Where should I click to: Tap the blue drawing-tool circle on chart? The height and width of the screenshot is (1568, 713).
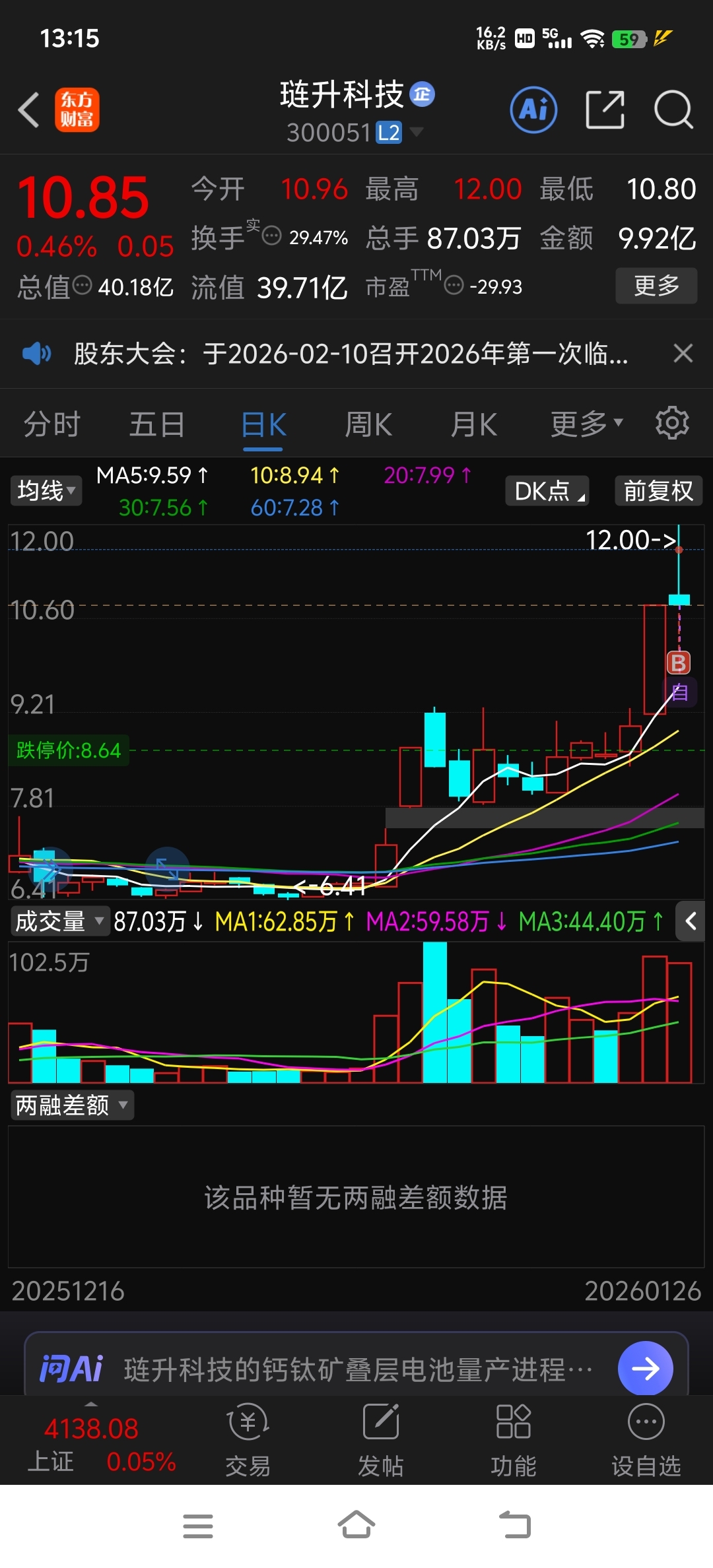[x=167, y=868]
